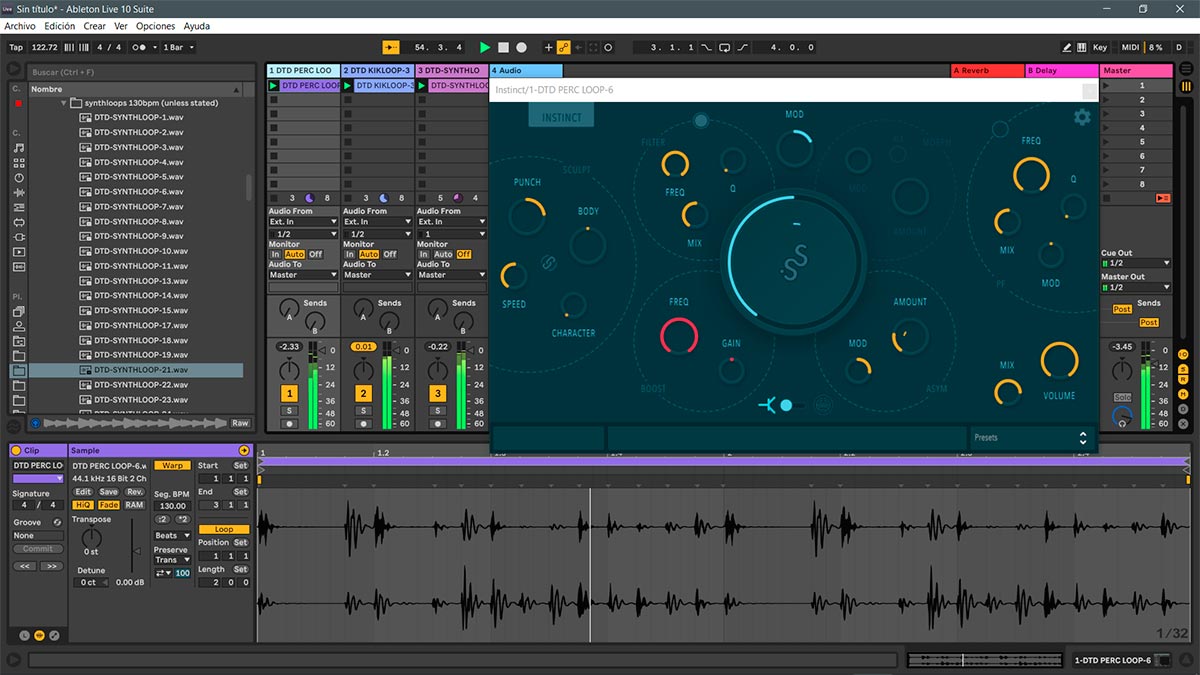Open the Archivo menu
The width and height of the screenshot is (1200, 675).
pyautogui.click(x=20, y=26)
